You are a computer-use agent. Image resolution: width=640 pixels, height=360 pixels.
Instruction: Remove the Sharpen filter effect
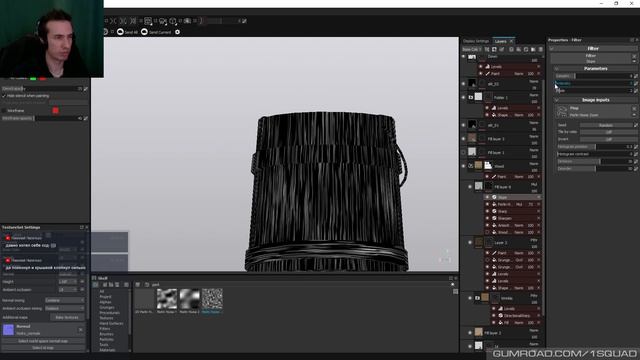(539, 218)
